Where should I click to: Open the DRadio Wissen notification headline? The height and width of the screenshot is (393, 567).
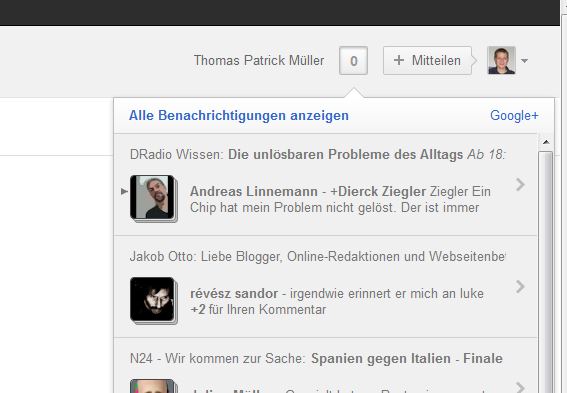click(x=317, y=154)
